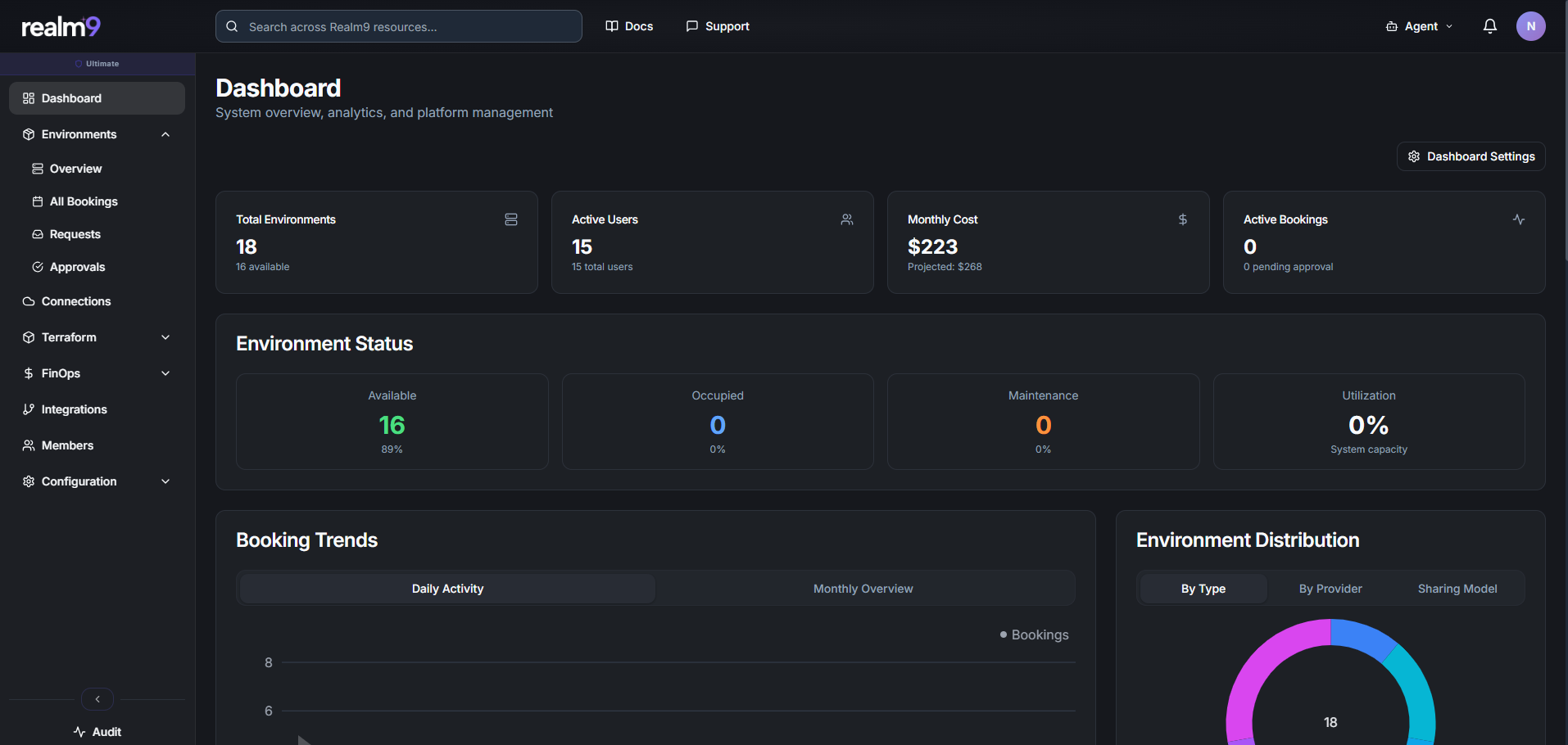Click the Audit icon at the sidebar bottom

78,731
